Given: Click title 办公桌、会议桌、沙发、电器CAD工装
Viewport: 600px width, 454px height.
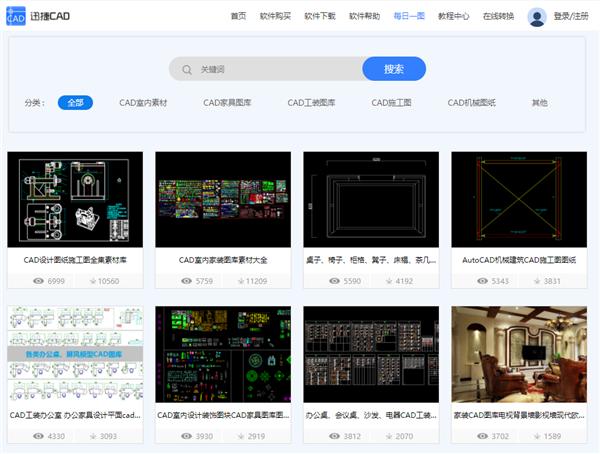Looking at the screenshot, I should pyautogui.click(x=371, y=415).
